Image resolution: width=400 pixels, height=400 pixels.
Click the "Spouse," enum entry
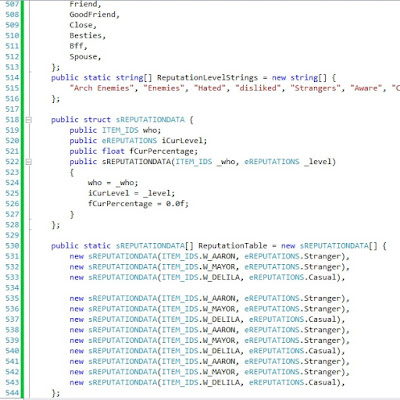click(x=85, y=57)
